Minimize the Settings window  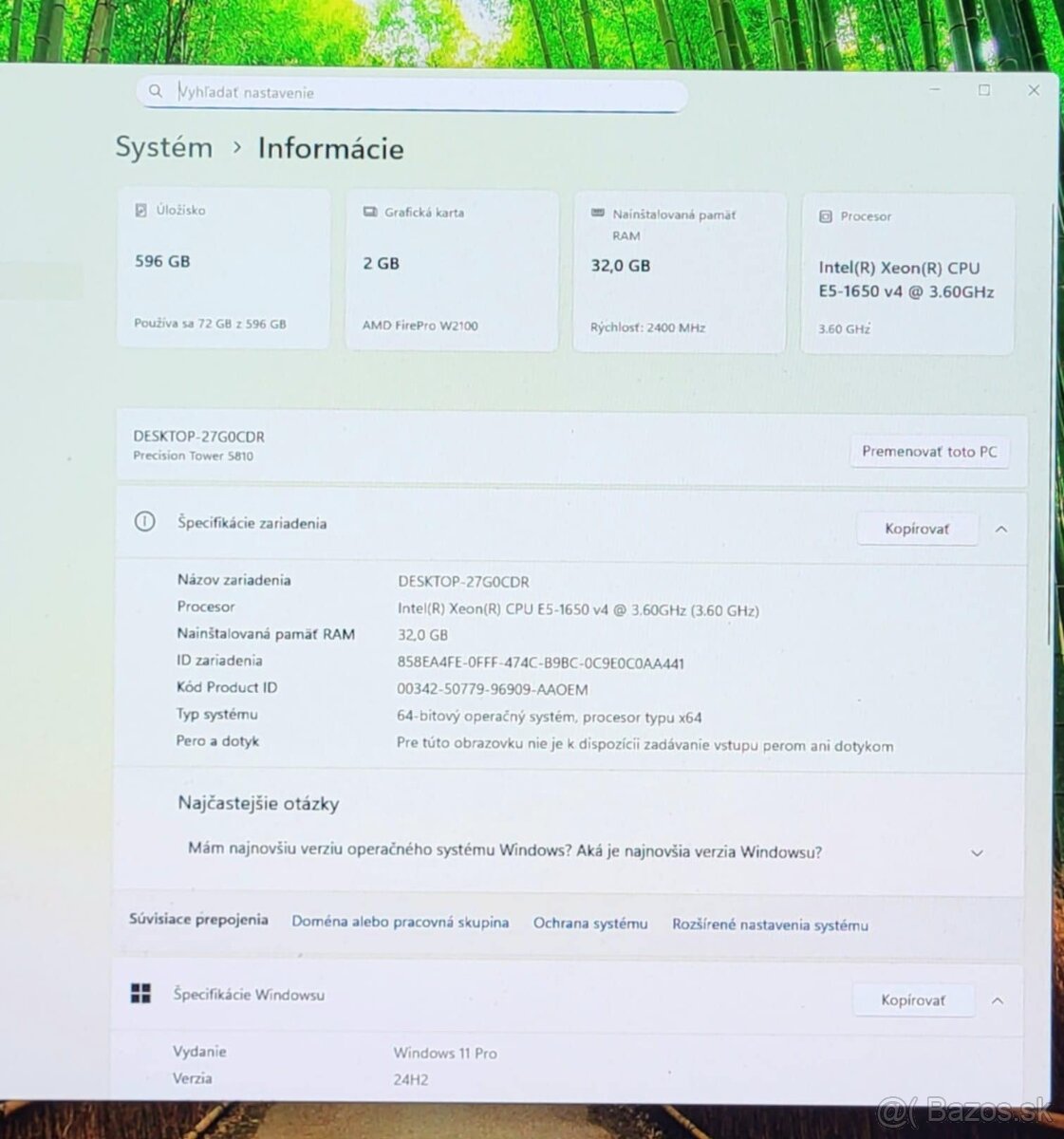(x=936, y=89)
